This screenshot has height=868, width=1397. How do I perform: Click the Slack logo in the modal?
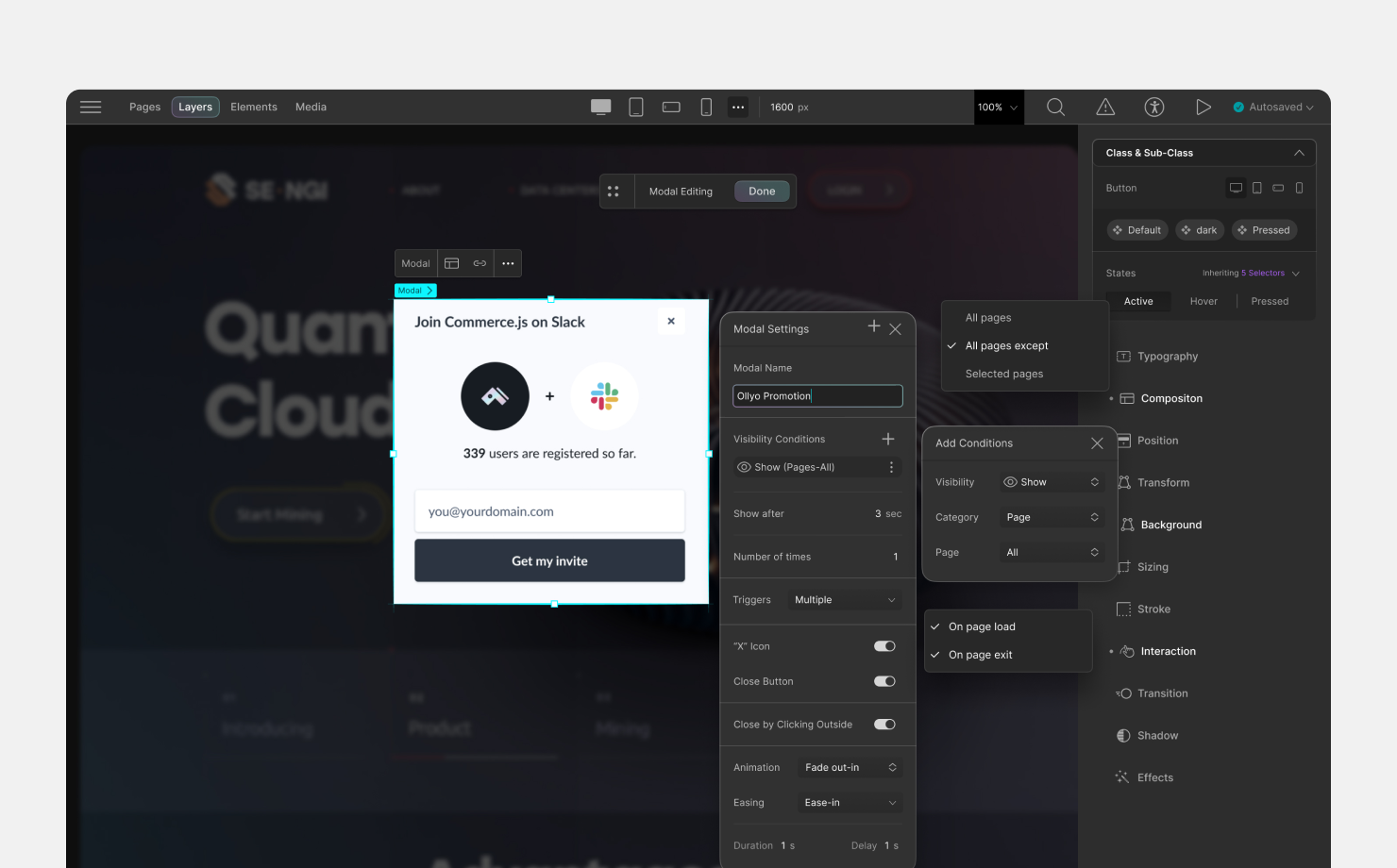click(604, 396)
